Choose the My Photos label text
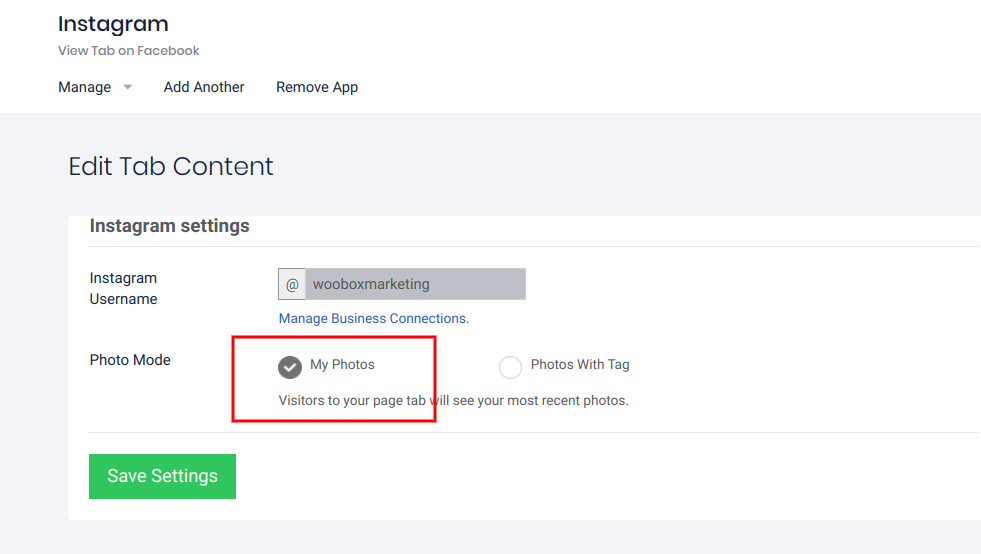 [342, 365]
